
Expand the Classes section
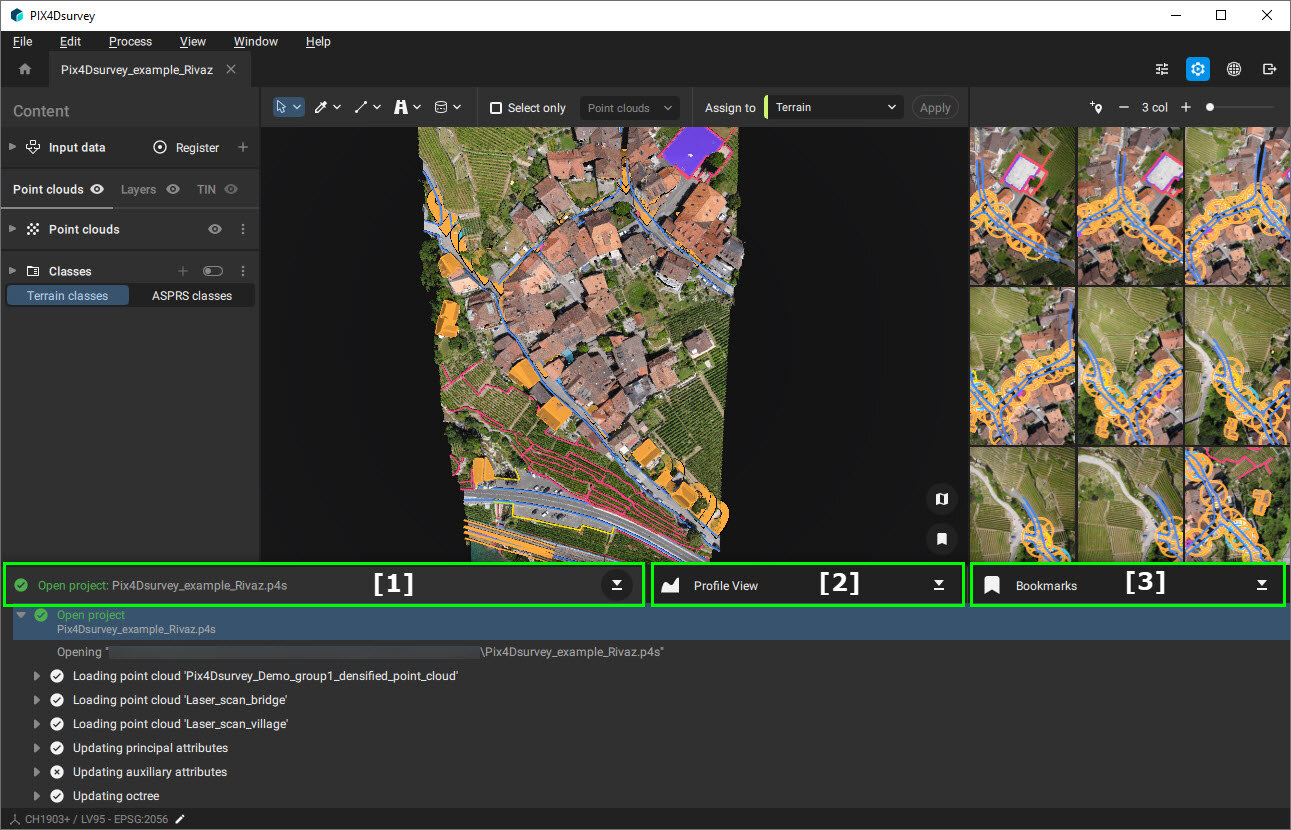pos(12,271)
